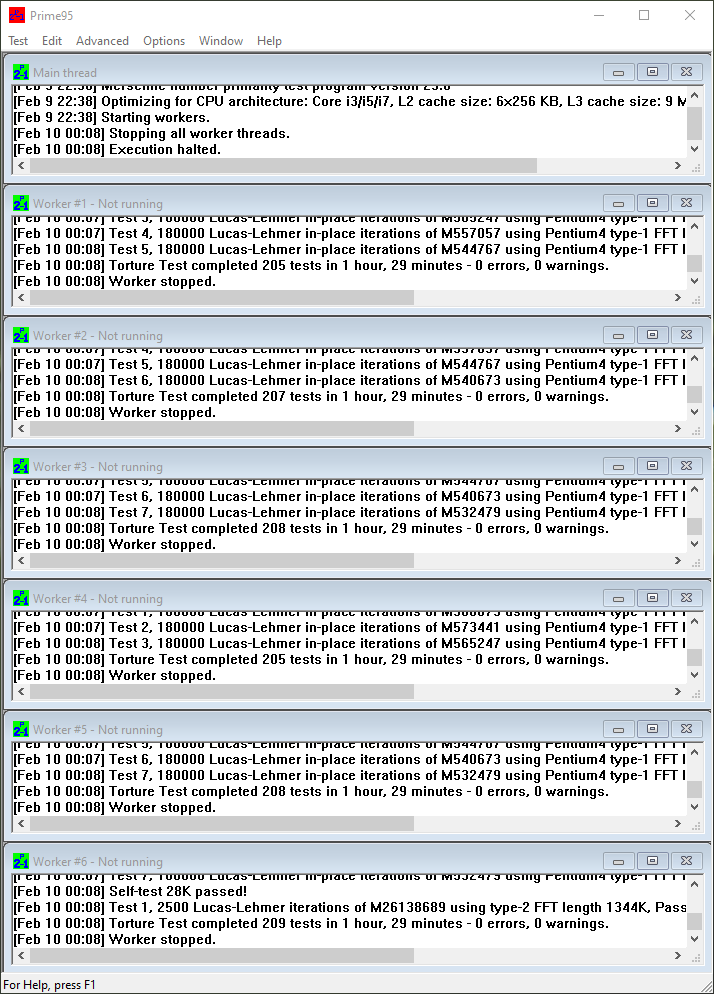Maximize the Worker #4 child window
This screenshot has height=994, width=714.
click(652, 598)
